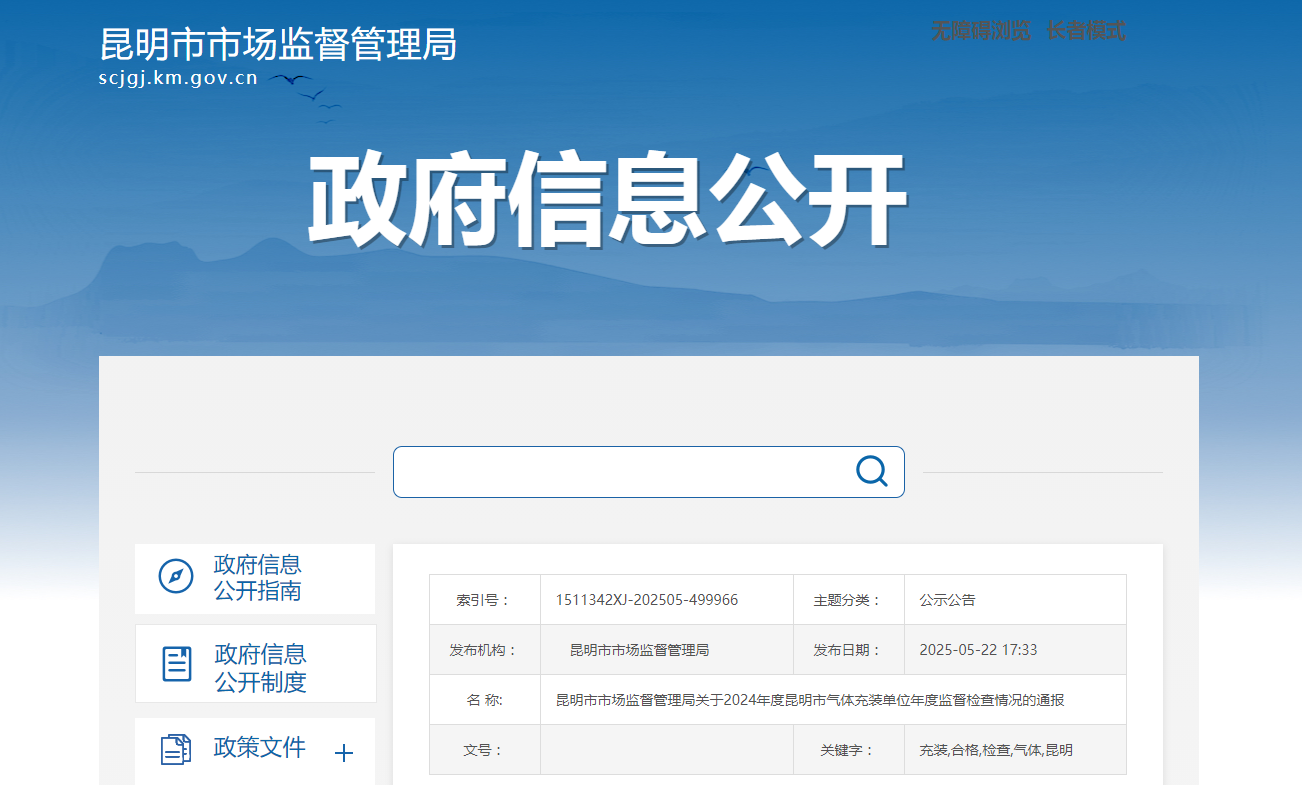The height and width of the screenshot is (785, 1302).
Task: Click the compass icon beside 政府信息公开指南
Action: pos(176,577)
